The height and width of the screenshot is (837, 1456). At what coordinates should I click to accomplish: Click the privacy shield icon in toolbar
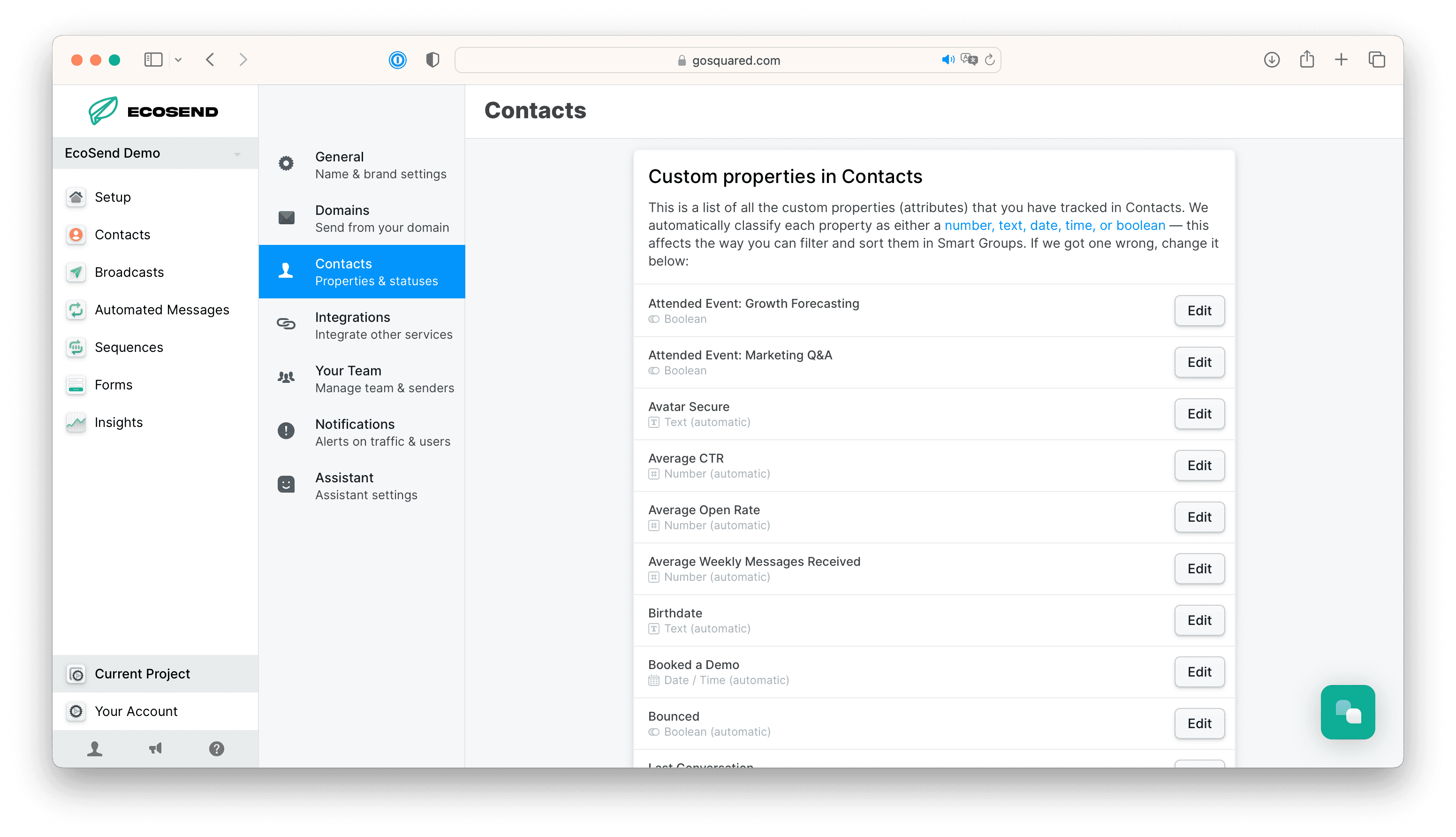pos(432,60)
